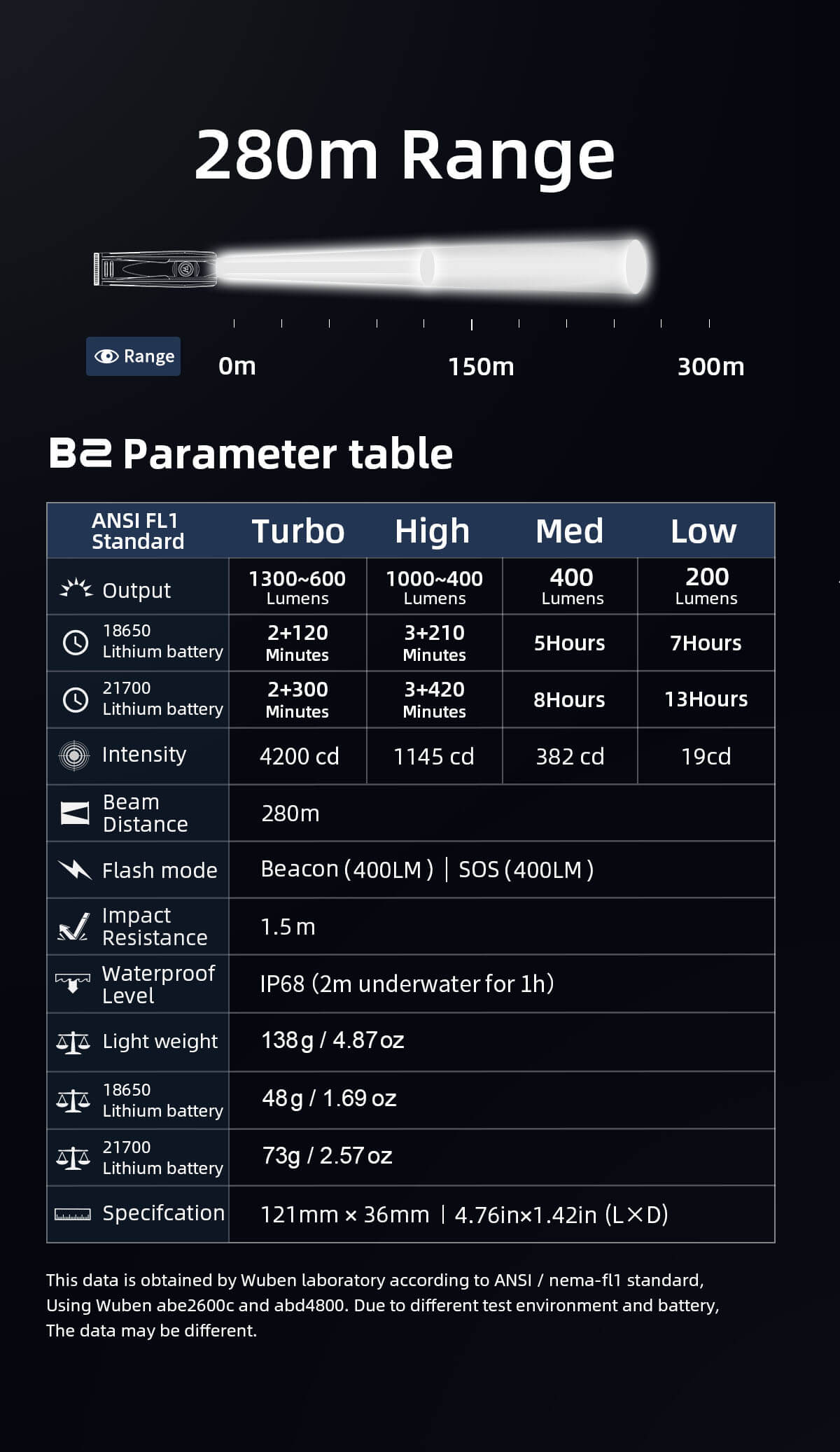Click the Intensity target icon
The height and width of the screenshot is (1452, 840).
click(x=75, y=755)
